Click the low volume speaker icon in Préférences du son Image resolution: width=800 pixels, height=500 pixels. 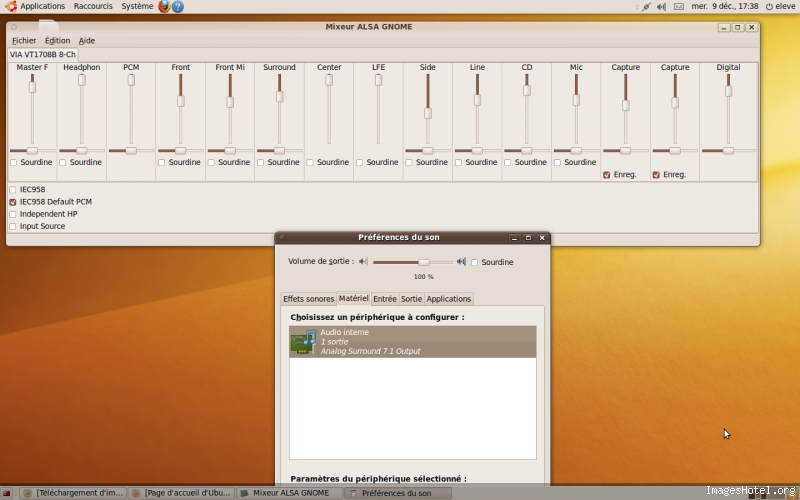pos(363,261)
